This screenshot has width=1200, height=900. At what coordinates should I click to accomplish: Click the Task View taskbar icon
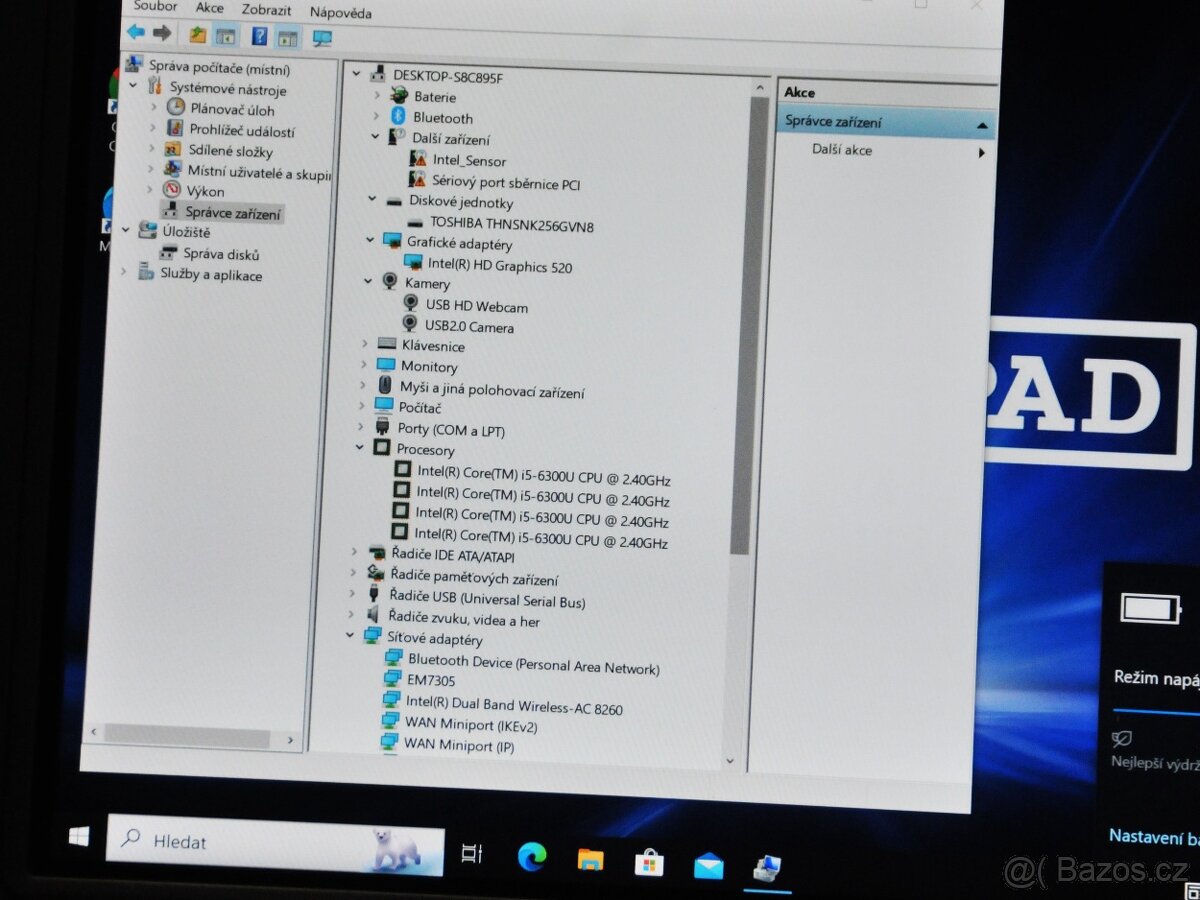click(x=471, y=853)
